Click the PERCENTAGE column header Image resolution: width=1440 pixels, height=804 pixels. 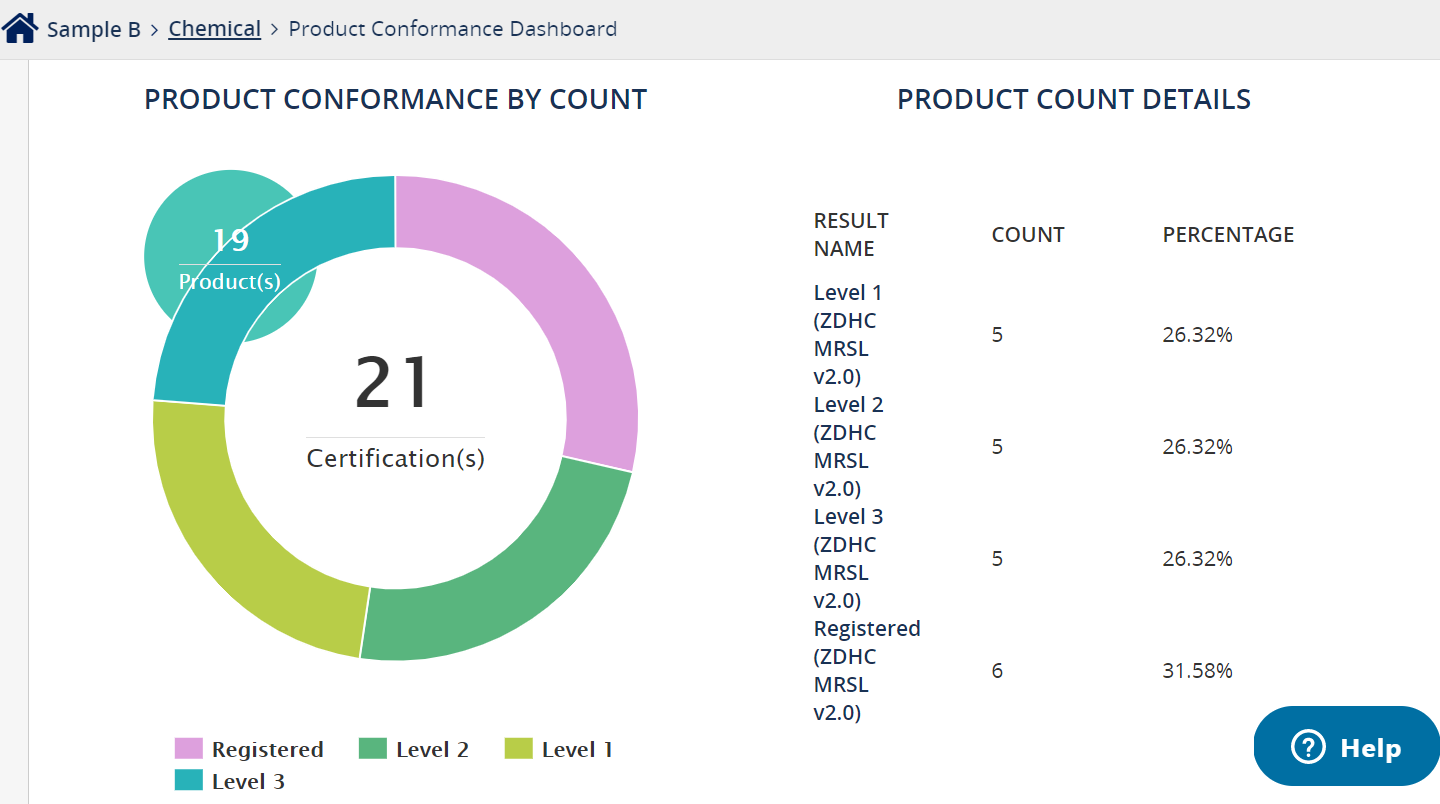pyautogui.click(x=1228, y=235)
